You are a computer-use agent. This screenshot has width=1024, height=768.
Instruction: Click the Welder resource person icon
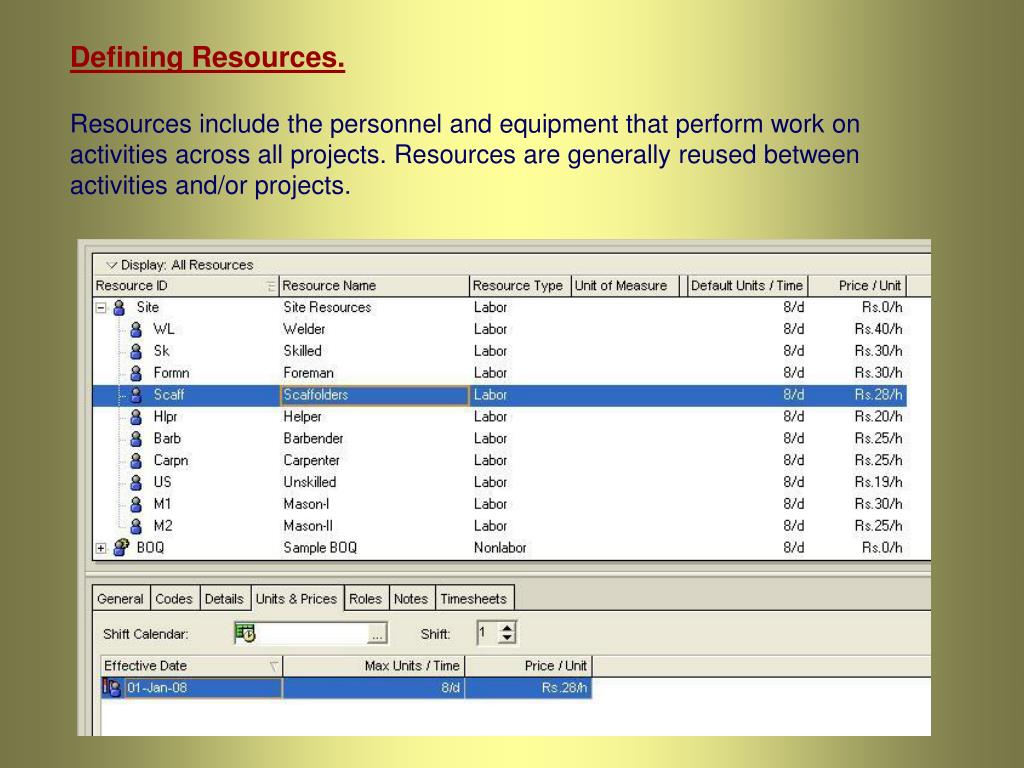(136, 329)
